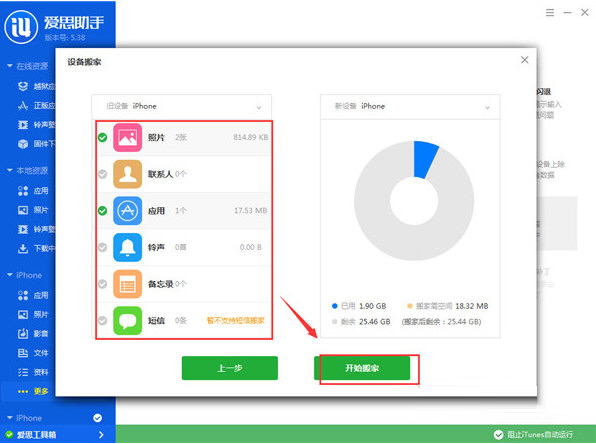The width and height of the screenshot is (596, 444).
Task: Click the green 短信 message icon
Action: (127, 320)
